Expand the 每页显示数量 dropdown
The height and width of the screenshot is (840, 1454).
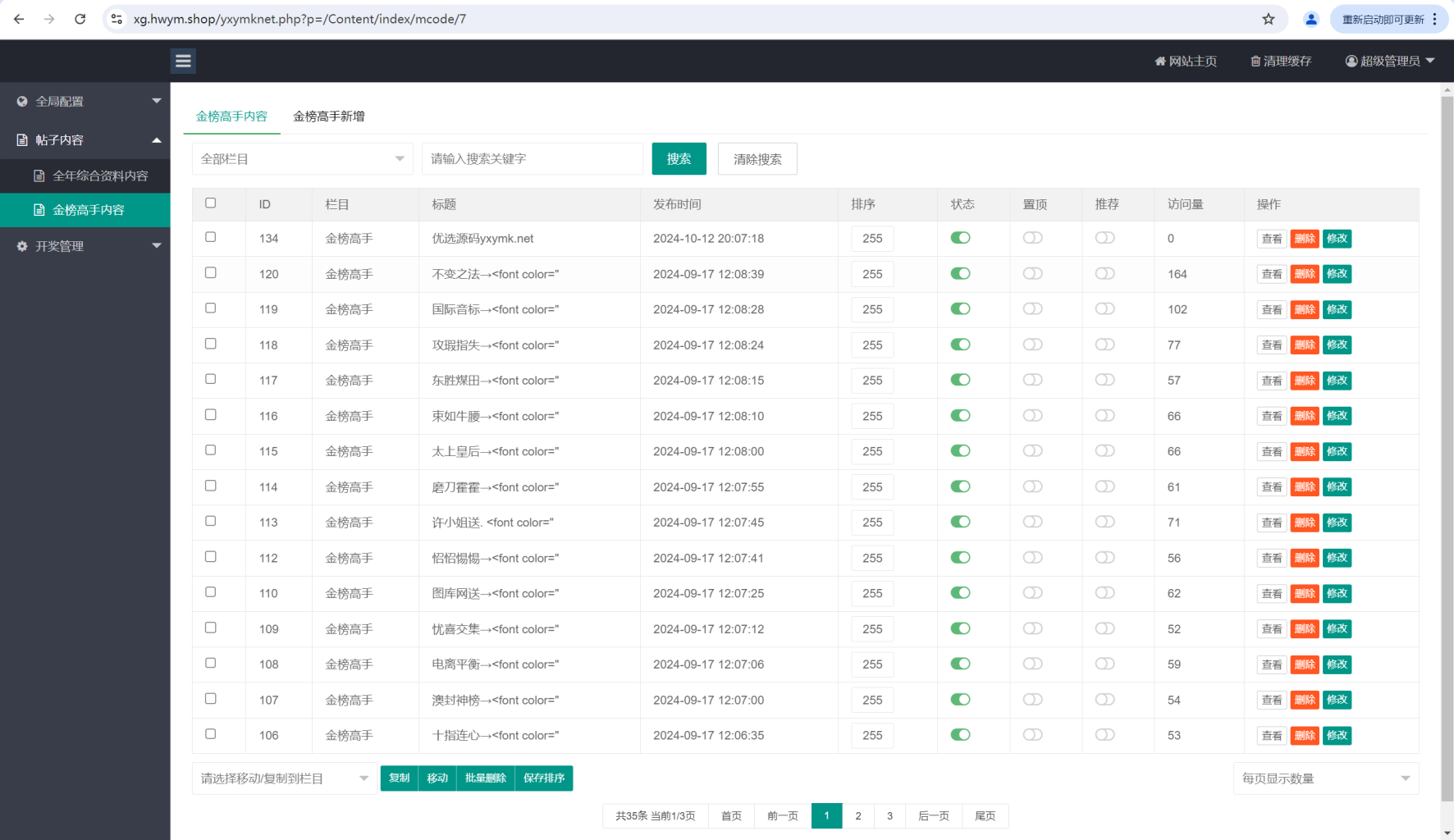tap(1325, 778)
